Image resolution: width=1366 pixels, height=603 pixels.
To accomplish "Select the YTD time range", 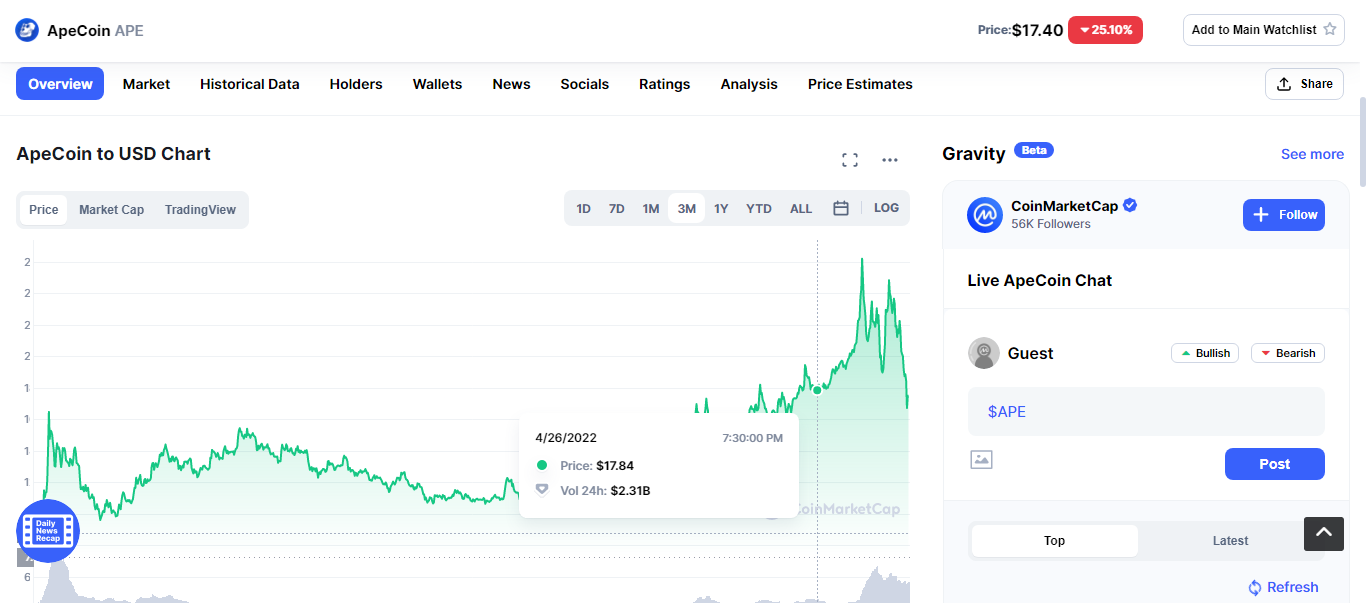I will click(x=759, y=209).
